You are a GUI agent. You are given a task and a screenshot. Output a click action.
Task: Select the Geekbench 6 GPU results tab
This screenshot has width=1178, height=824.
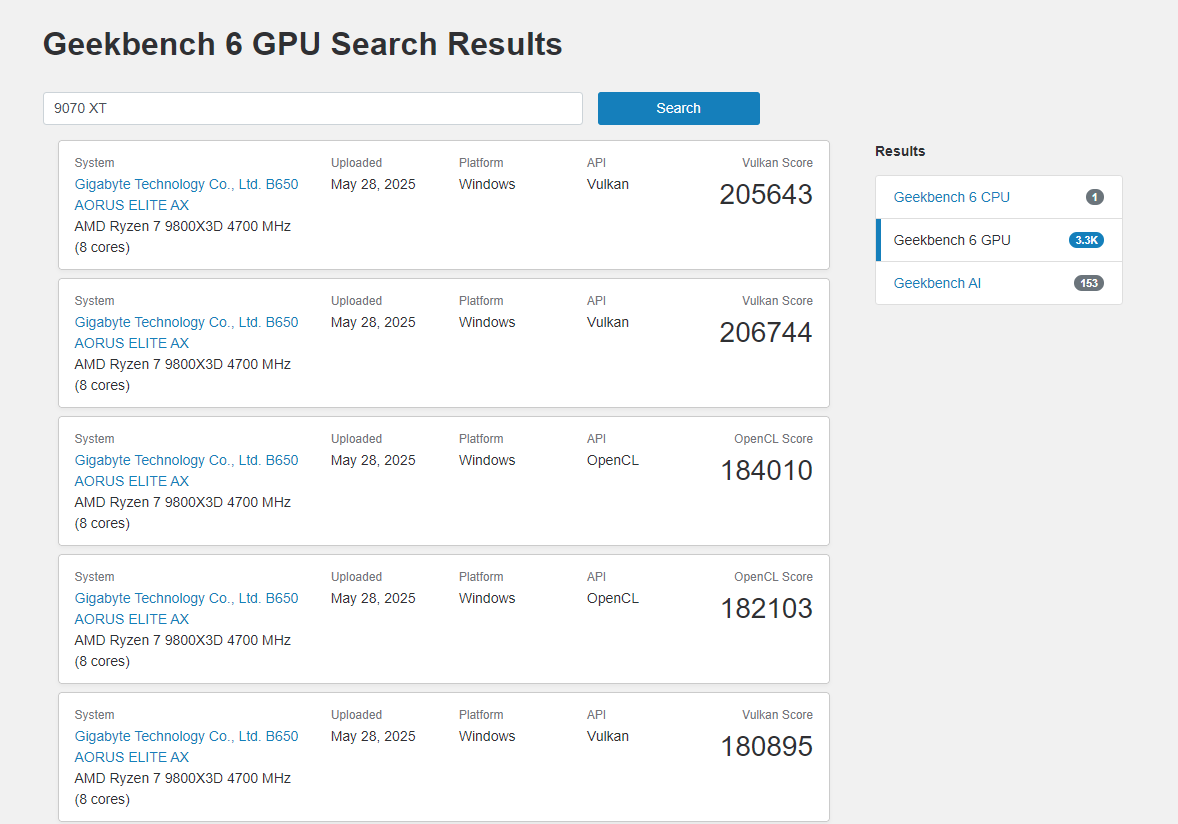click(998, 240)
